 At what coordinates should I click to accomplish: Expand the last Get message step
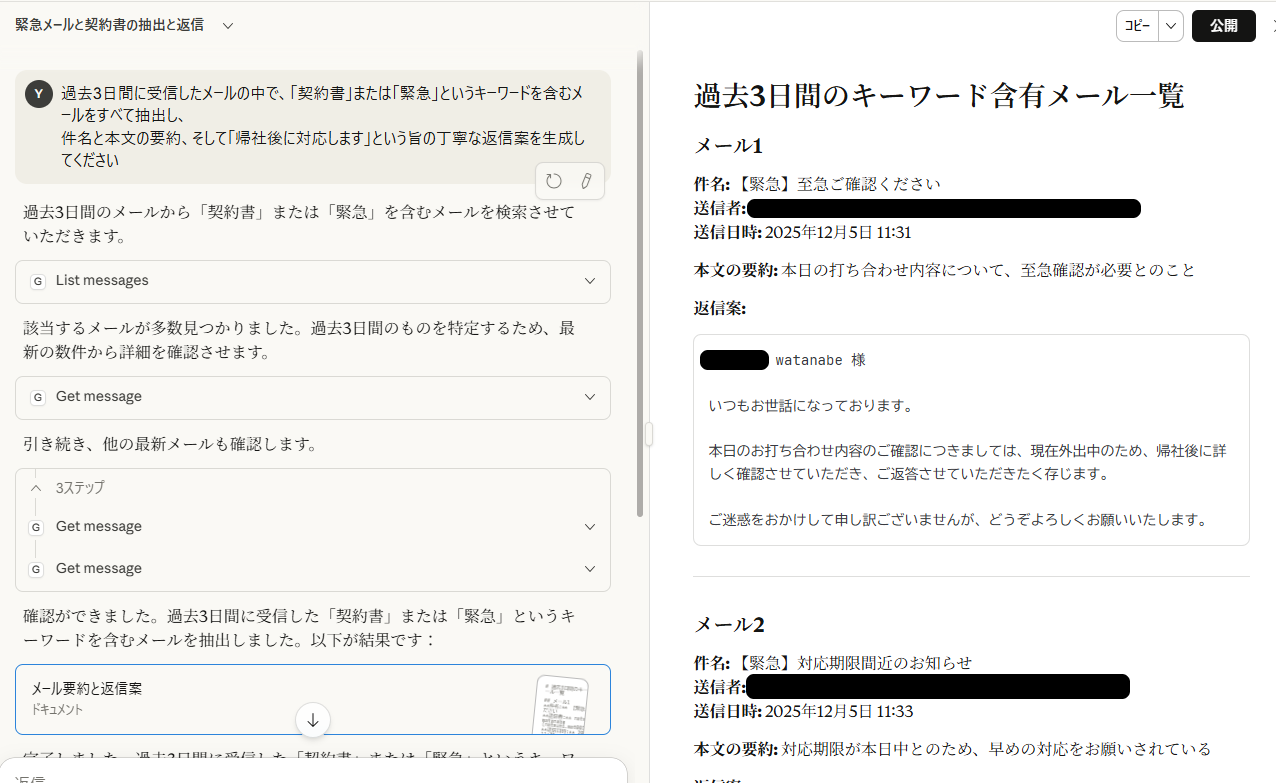(x=590, y=569)
